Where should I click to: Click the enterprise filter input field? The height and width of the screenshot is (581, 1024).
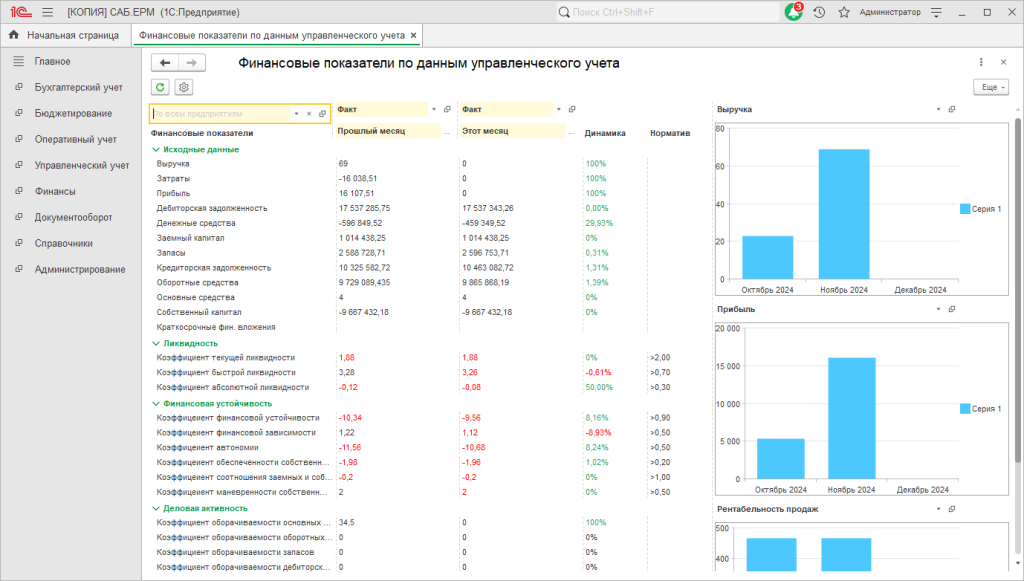pyautogui.click(x=221, y=114)
